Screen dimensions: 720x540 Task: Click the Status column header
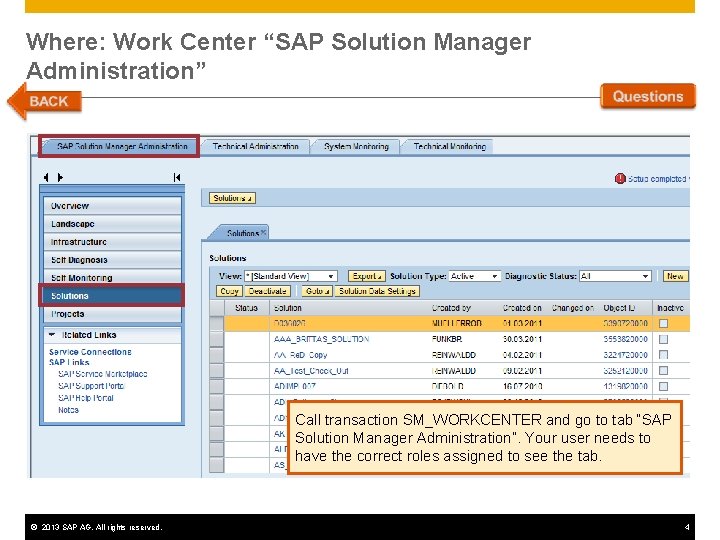[246, 308]
